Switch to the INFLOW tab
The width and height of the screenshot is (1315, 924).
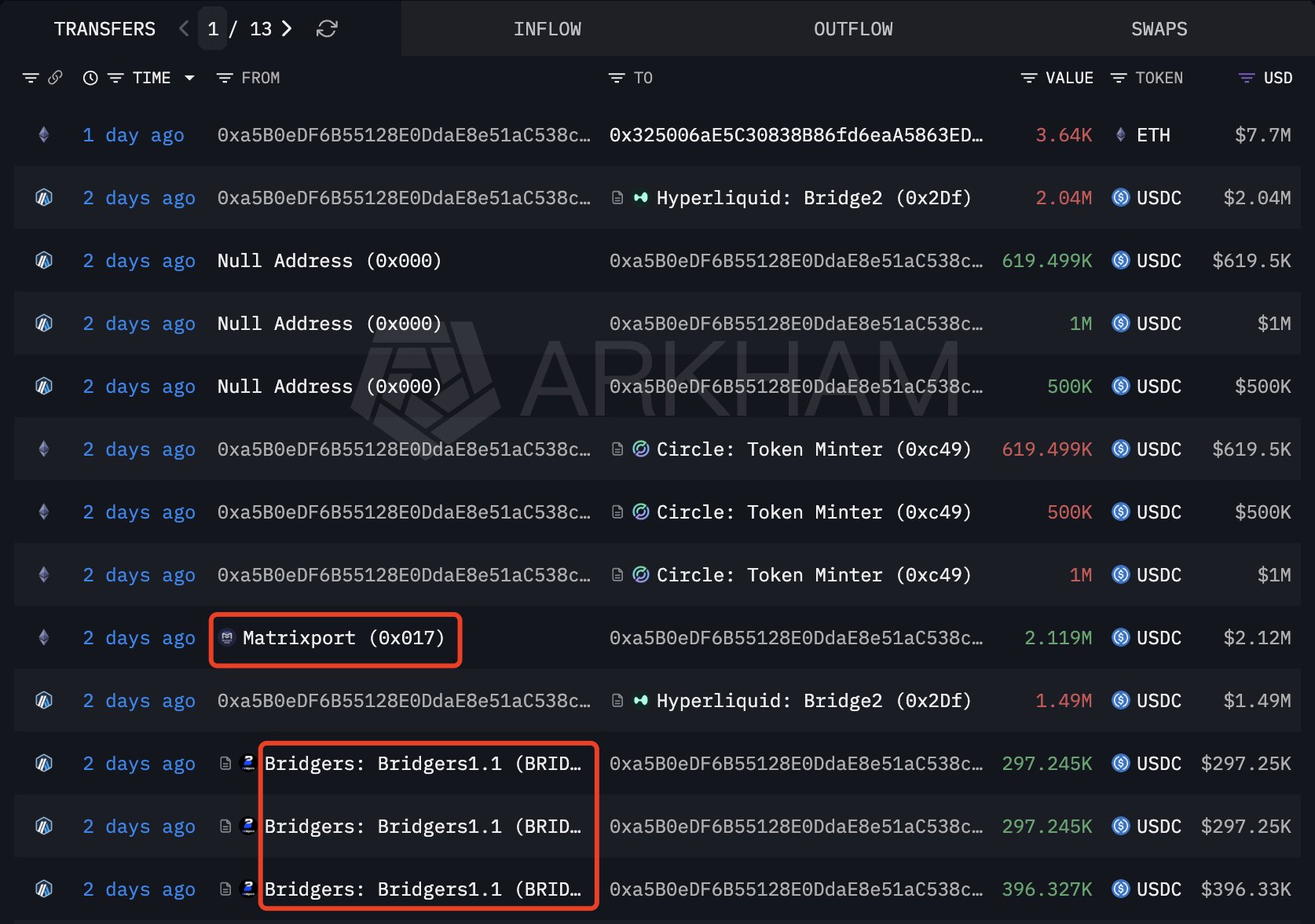click(548, 29)
